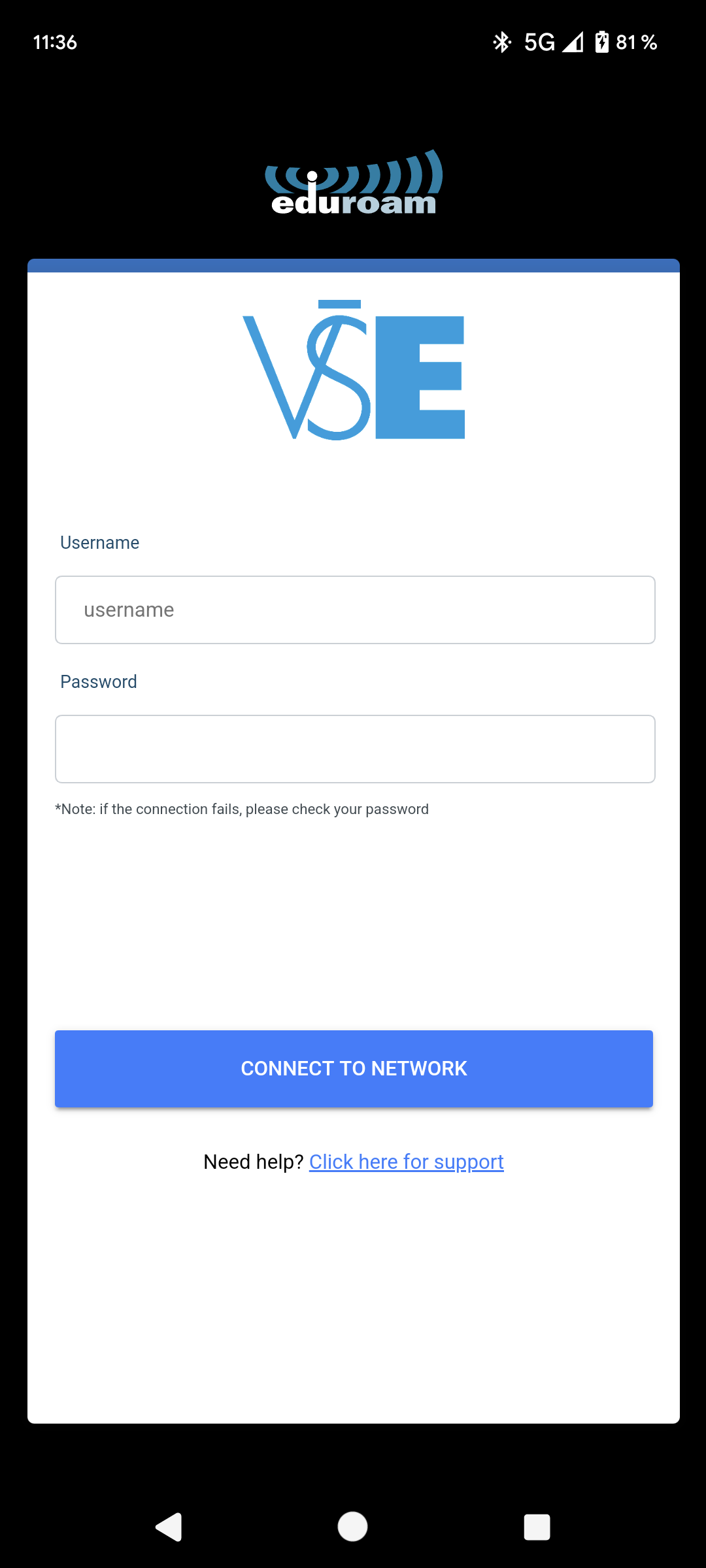Tap the blue strip atop the login card
This screenshot has width=706, height=1568.
[354, 265]
